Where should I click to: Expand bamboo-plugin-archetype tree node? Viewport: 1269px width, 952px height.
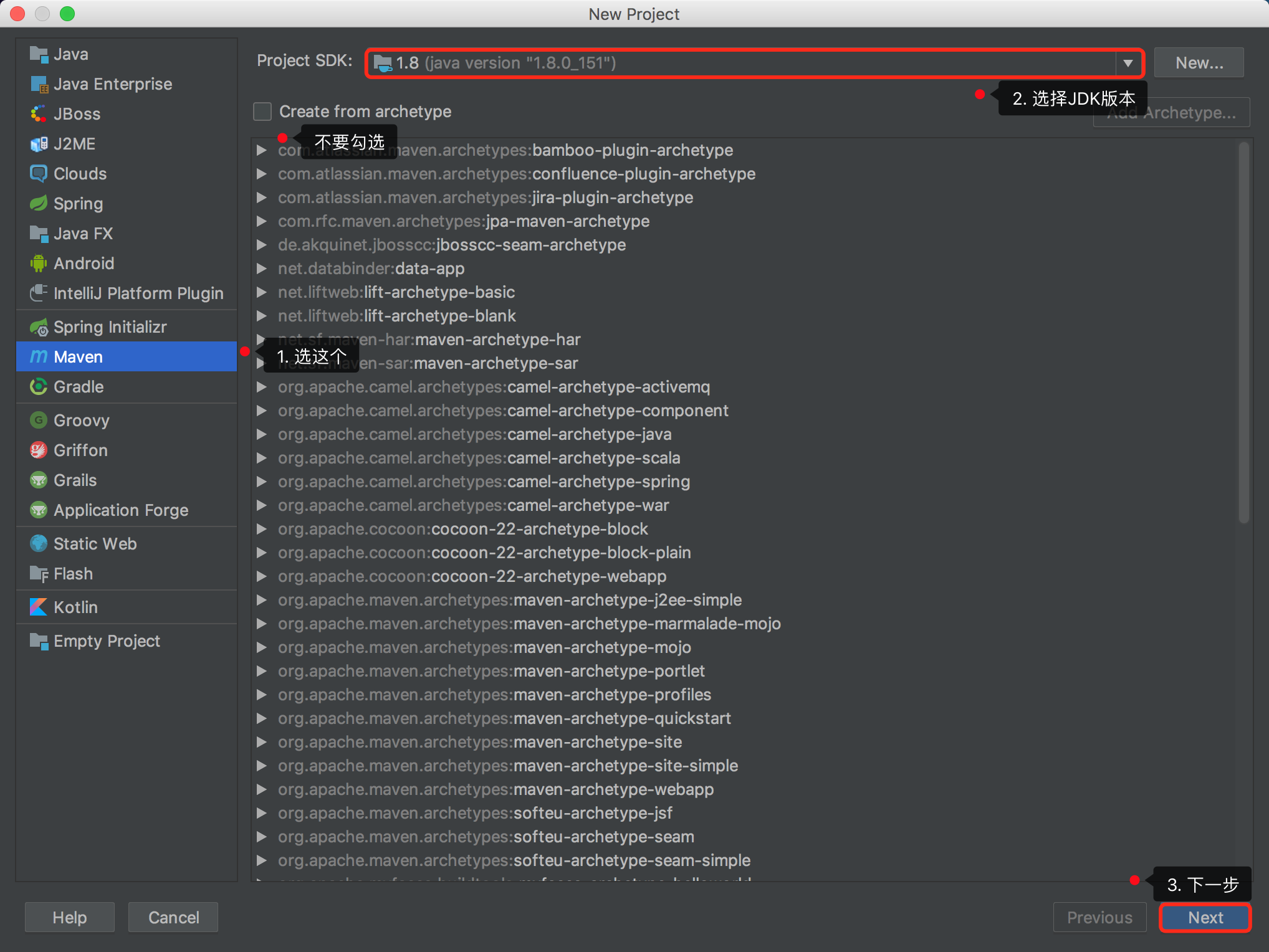[262, 150]
